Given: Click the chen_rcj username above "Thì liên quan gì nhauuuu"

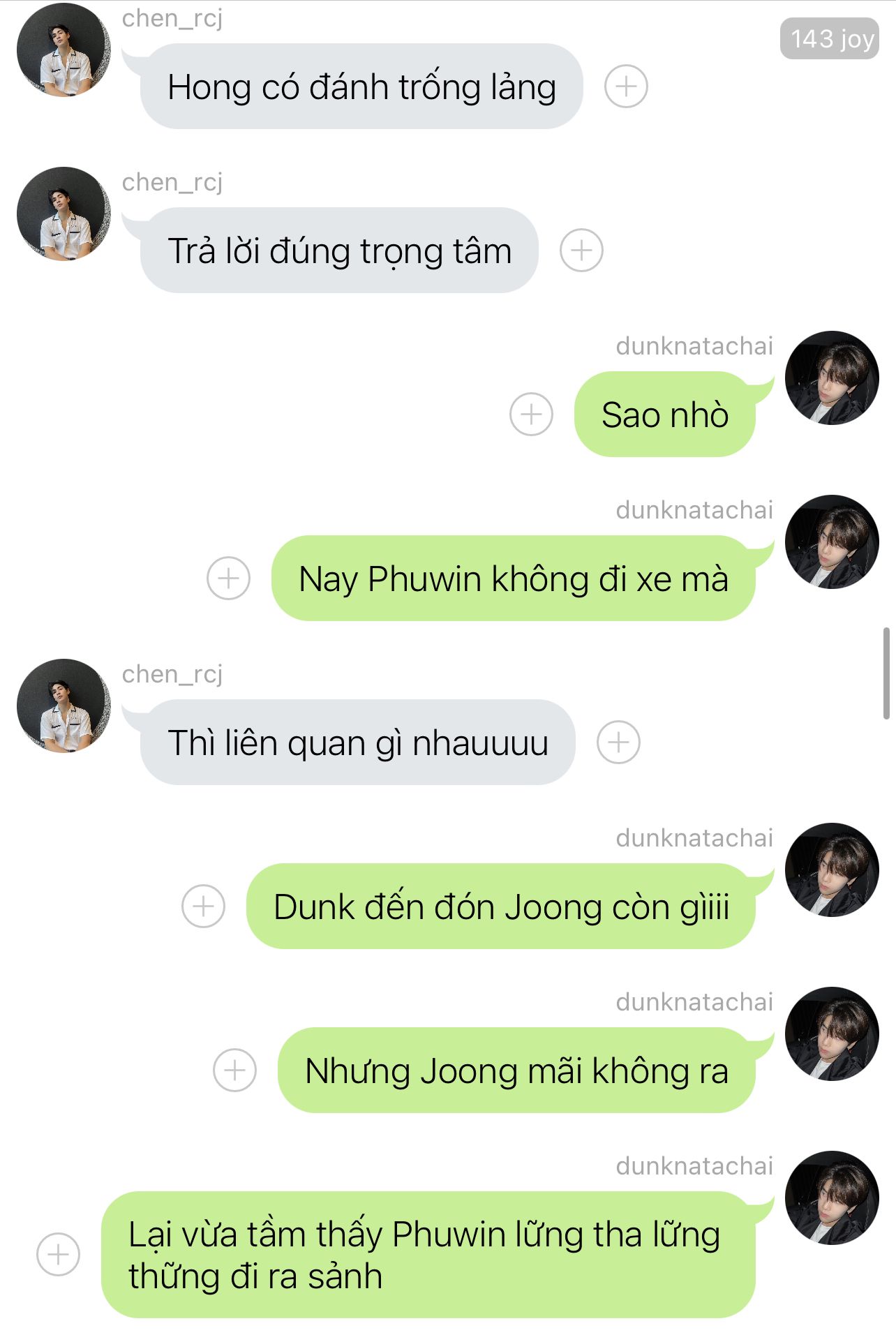Looking at the screenshot, I should pyautogui.click(x=172, y=674).
